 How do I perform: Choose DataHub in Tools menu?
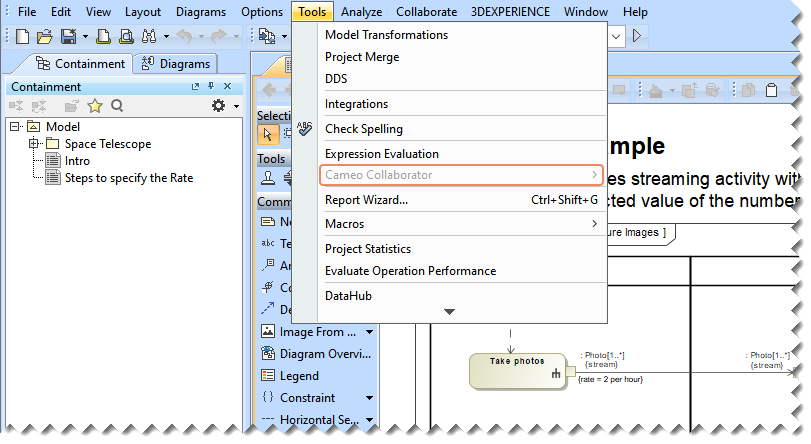[x=461, y=296]
